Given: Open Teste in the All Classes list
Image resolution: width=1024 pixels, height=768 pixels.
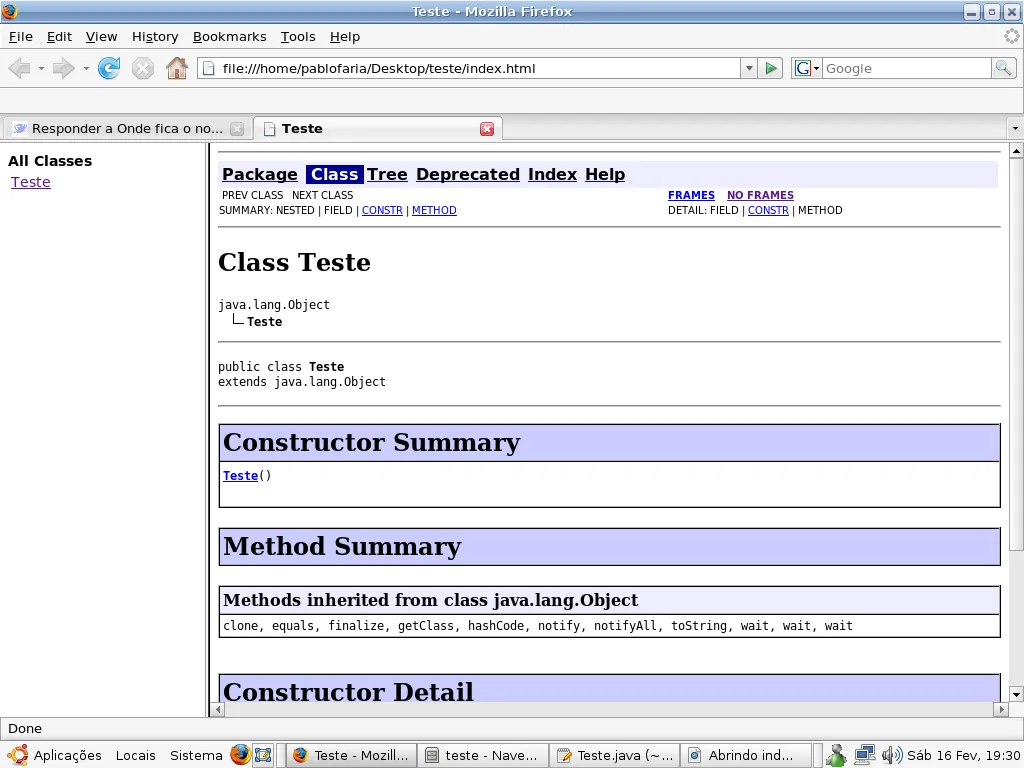Looking at the screenshot, I should pyautogui.click(x=31, y=182).
